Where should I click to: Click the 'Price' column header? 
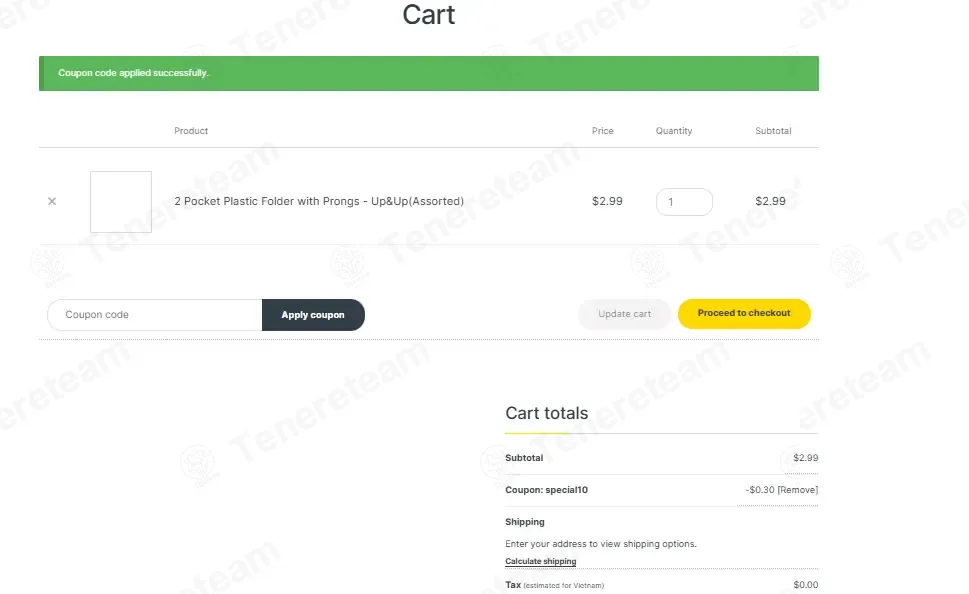[603, 131]
